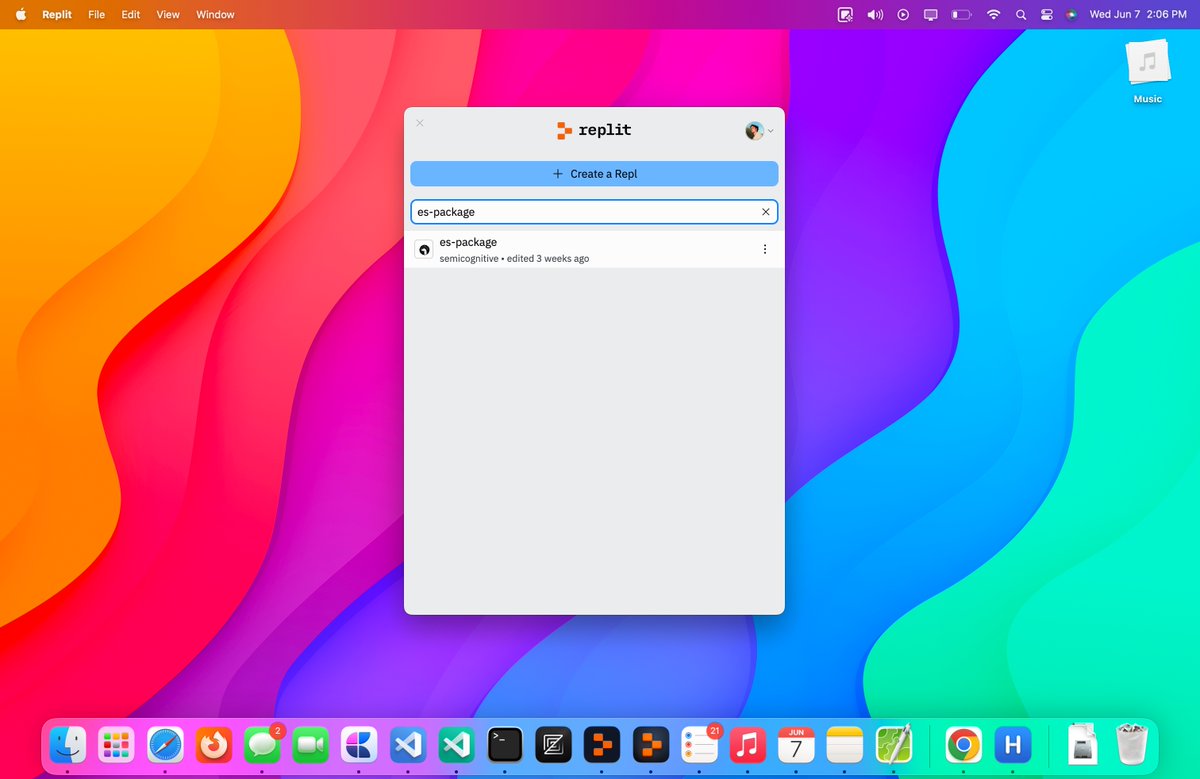Open the document stack in the dock

1083,745
